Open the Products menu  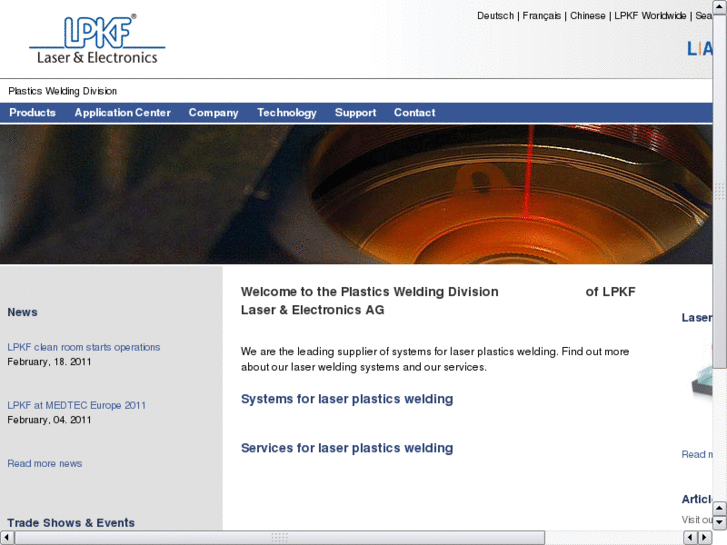[32, 113]
